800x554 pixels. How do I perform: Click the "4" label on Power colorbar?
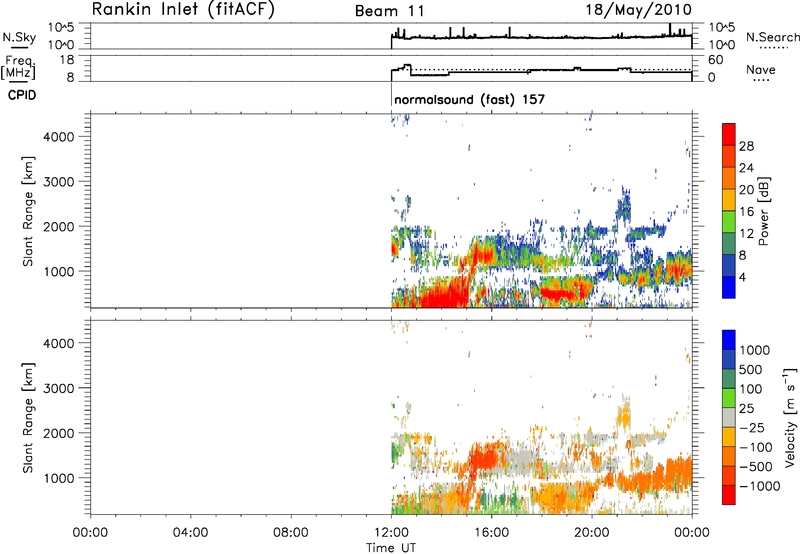(x=743, y=277)
